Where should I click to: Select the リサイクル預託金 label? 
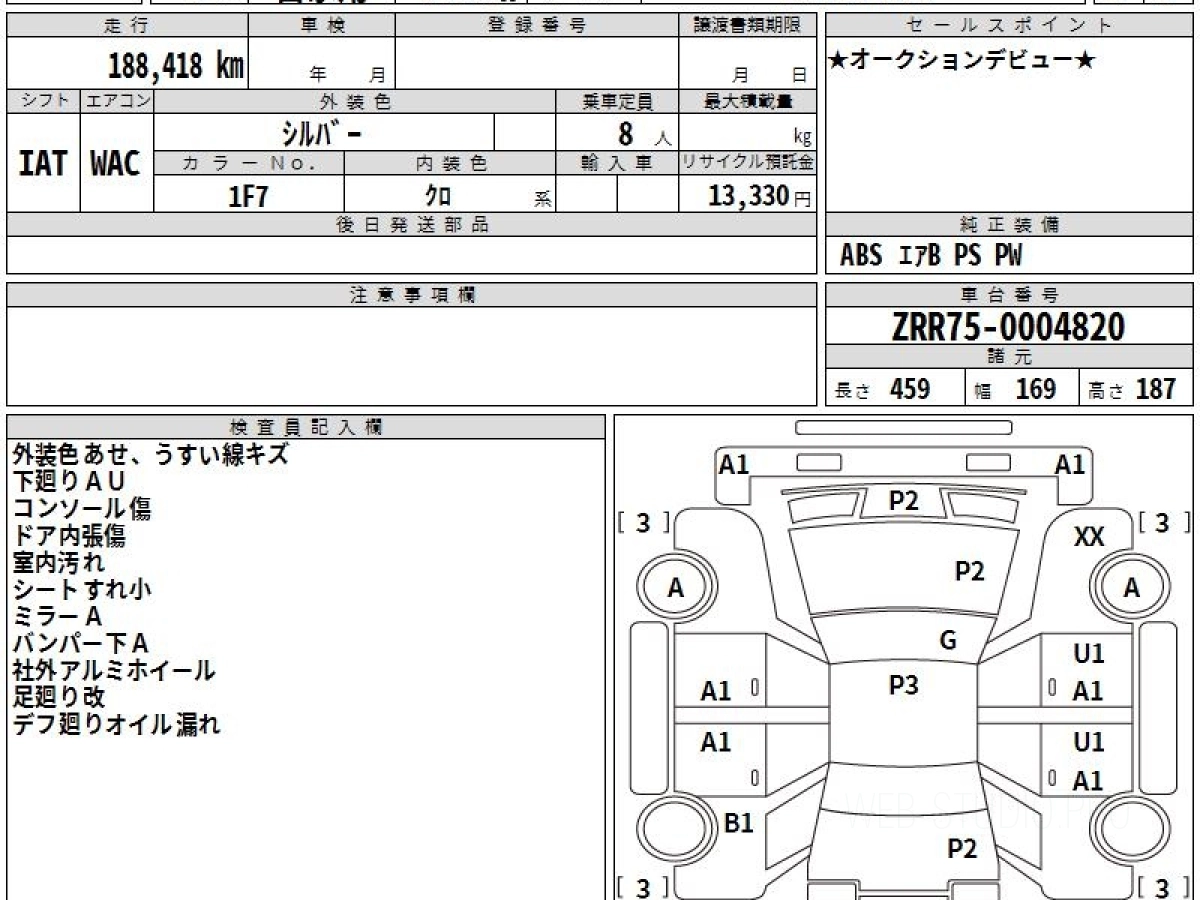pyautogui.click(x=747, y=163)
